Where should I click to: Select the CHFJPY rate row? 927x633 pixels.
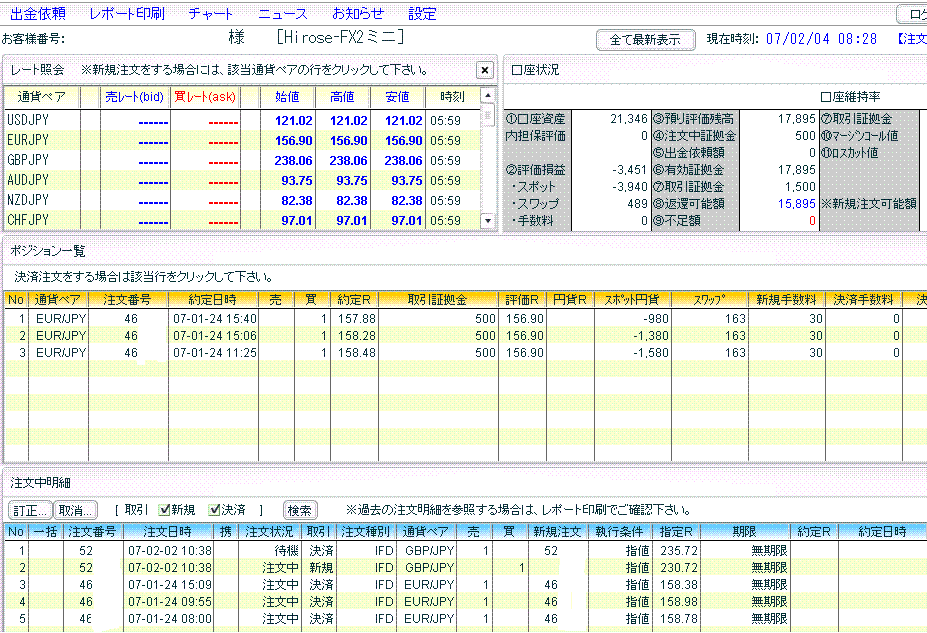tap(242, 220)
